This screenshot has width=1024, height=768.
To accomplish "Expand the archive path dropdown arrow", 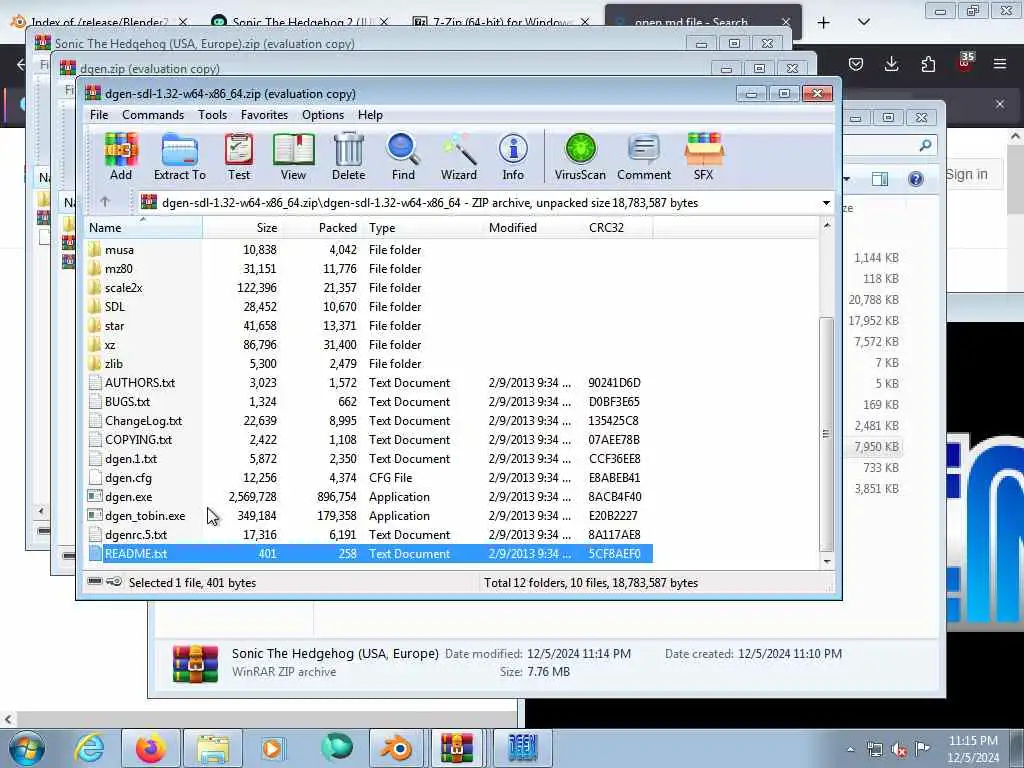I will (826, 202).
